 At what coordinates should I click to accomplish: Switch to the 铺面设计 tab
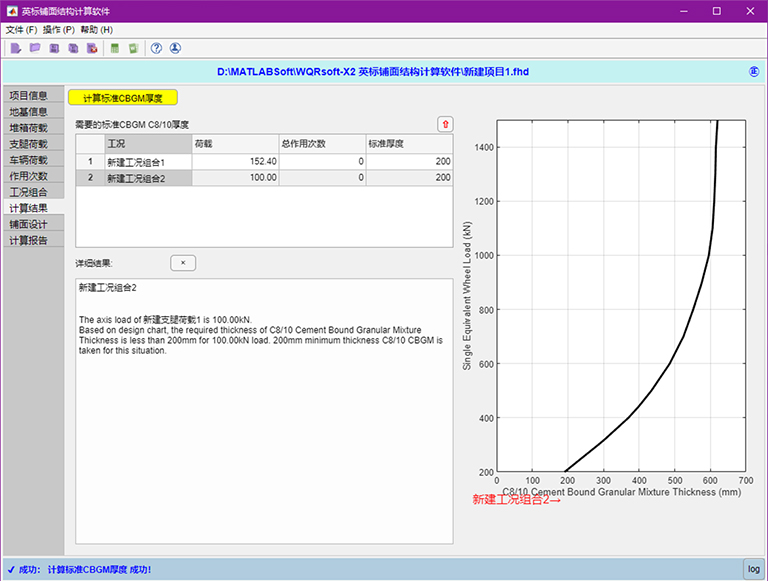click(x=29, y=224)
